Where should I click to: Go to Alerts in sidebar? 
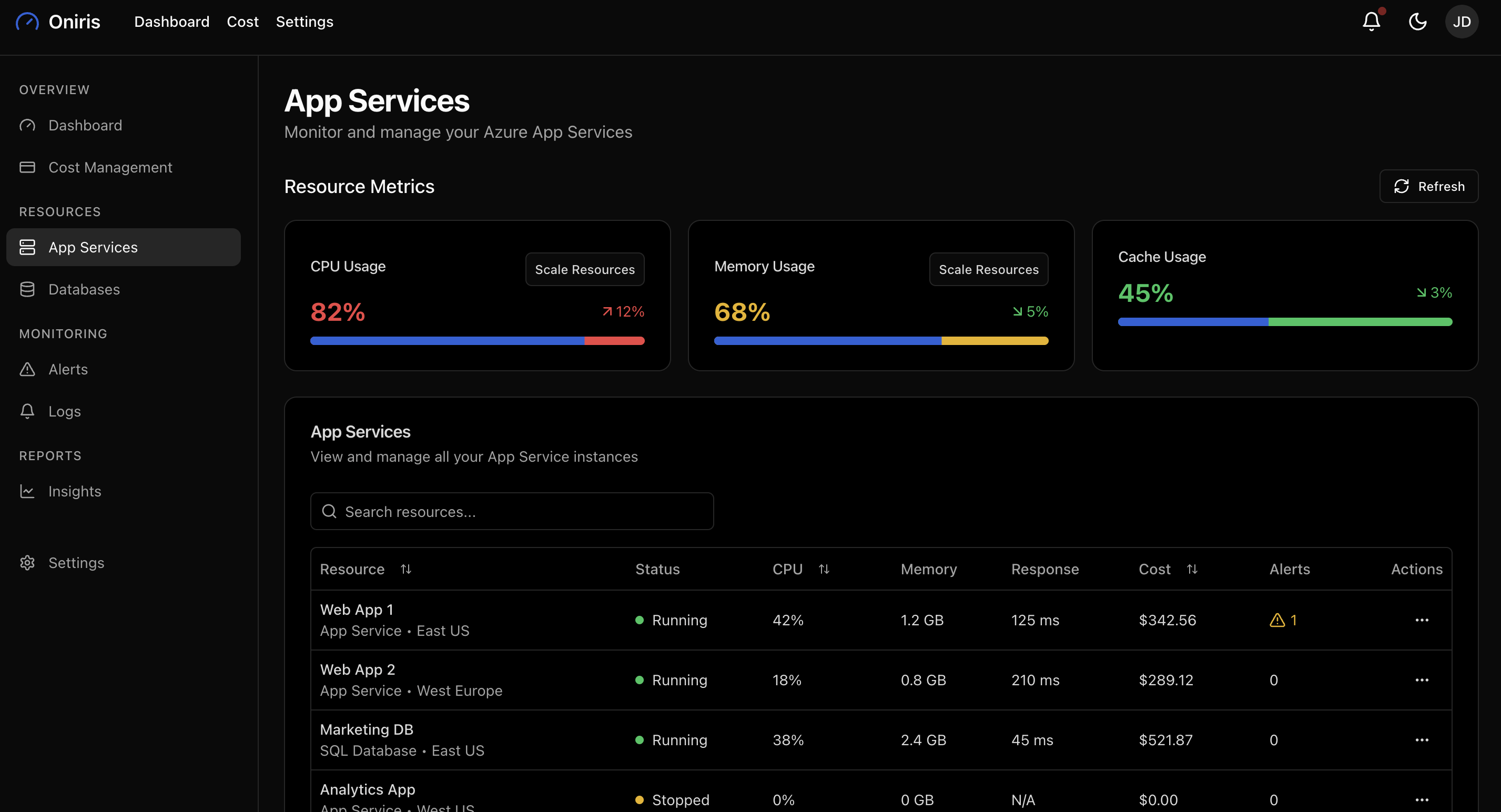[x=68, y=369]
